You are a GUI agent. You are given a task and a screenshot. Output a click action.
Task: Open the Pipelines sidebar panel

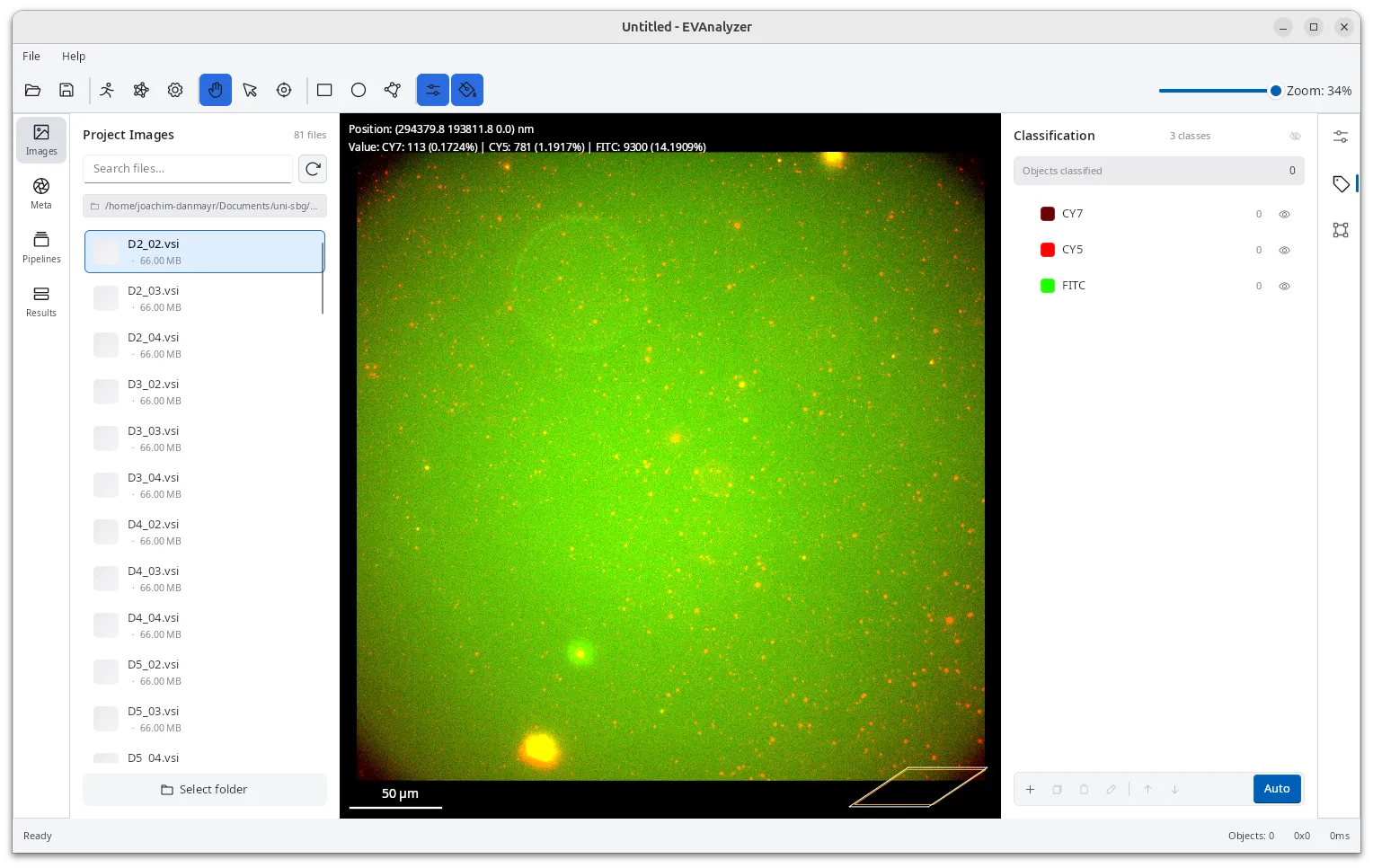pyautogui.click(x=41, y=248)
